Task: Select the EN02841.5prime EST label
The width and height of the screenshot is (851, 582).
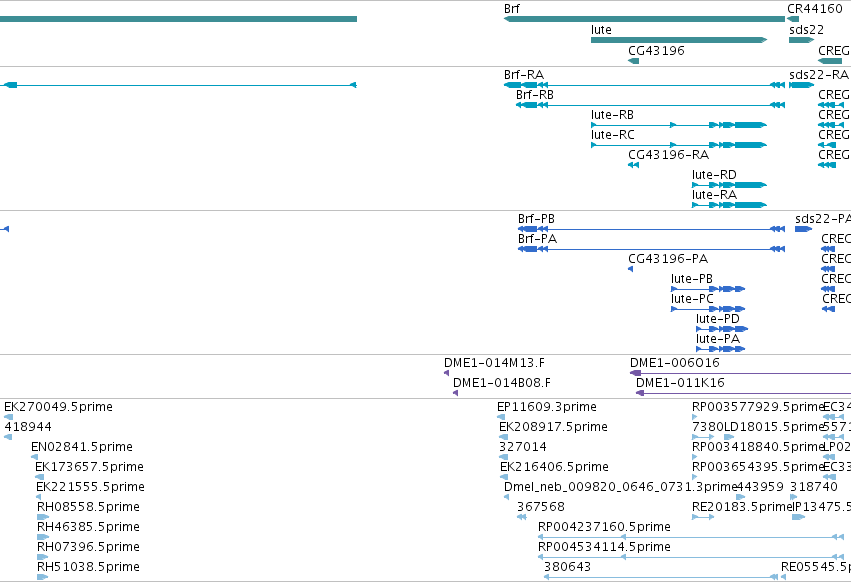Action: pyautogui.click(x=82, y=447)
